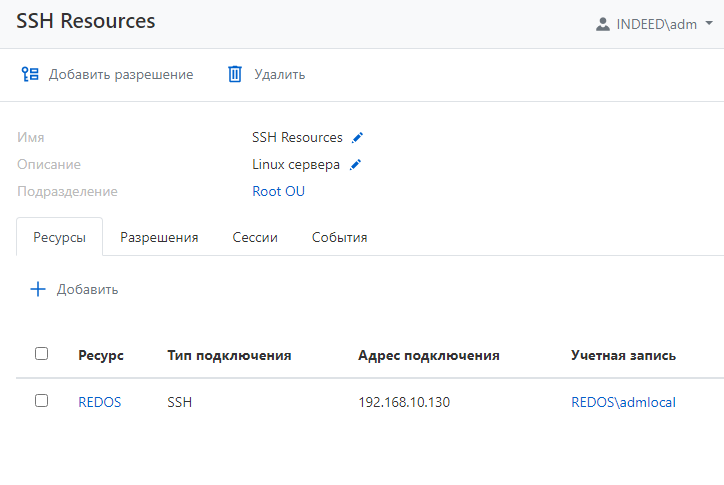Switch to the Разрешения tab
Image resolution: width=724 pixels, height=485 pixels.
159,238
